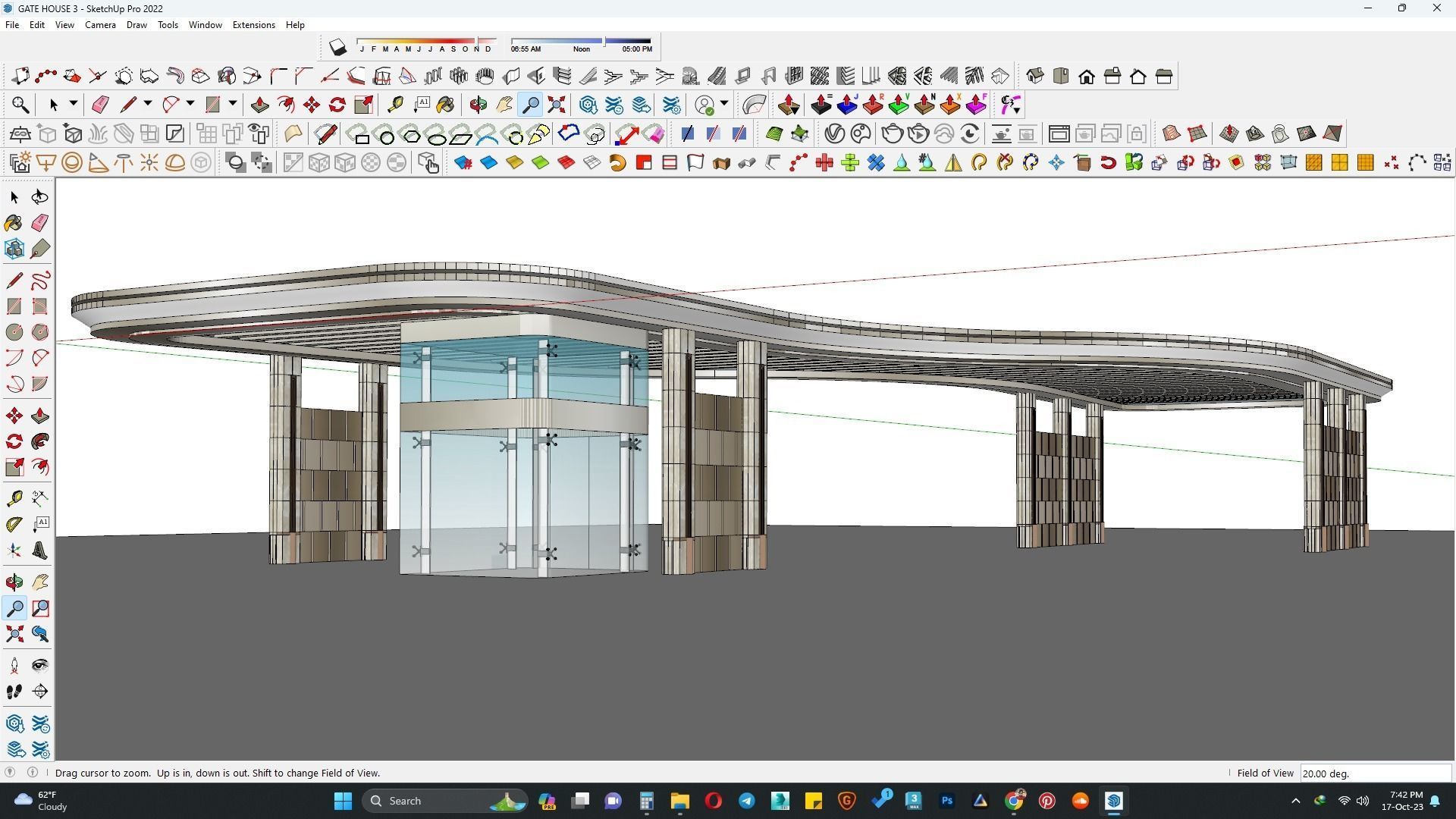The width and height of the screenshot is (1456, 819).
Task: Toggle the Show/Hide Shadows button
Action: pyautogui.click(x=337, y=48)
